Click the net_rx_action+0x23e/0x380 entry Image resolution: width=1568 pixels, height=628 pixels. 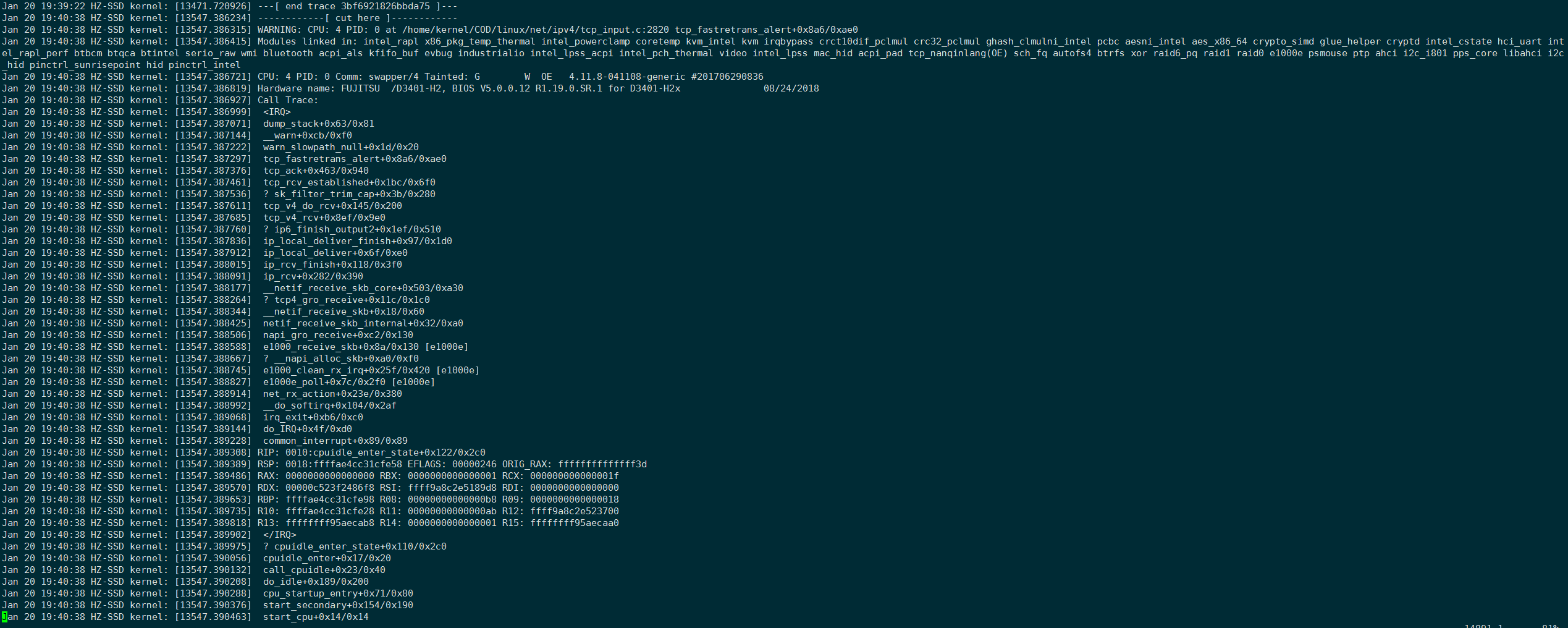point(332,394)
